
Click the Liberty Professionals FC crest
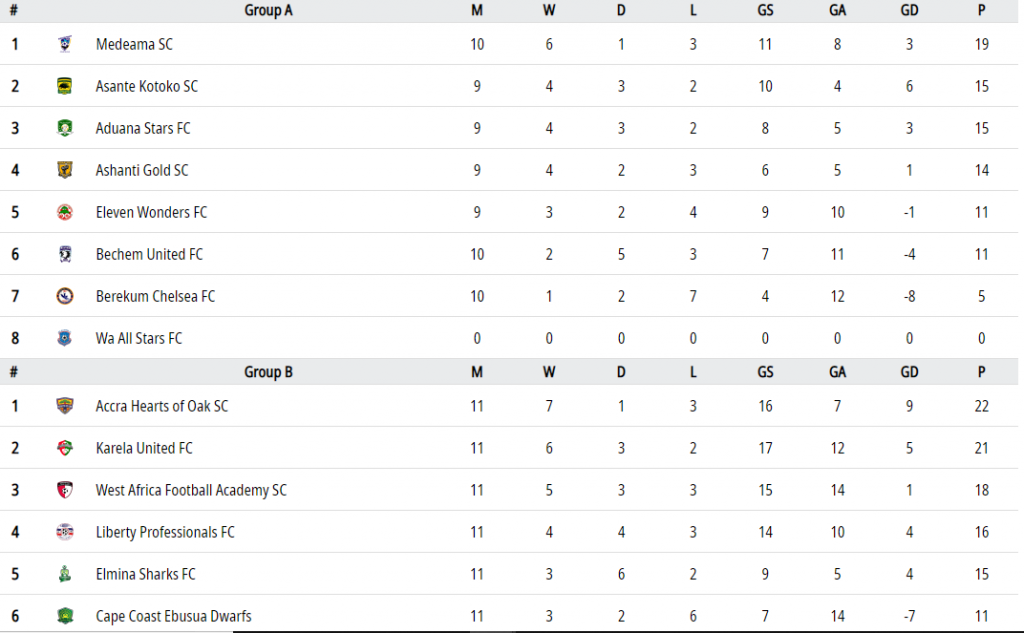tap(64, 532)
